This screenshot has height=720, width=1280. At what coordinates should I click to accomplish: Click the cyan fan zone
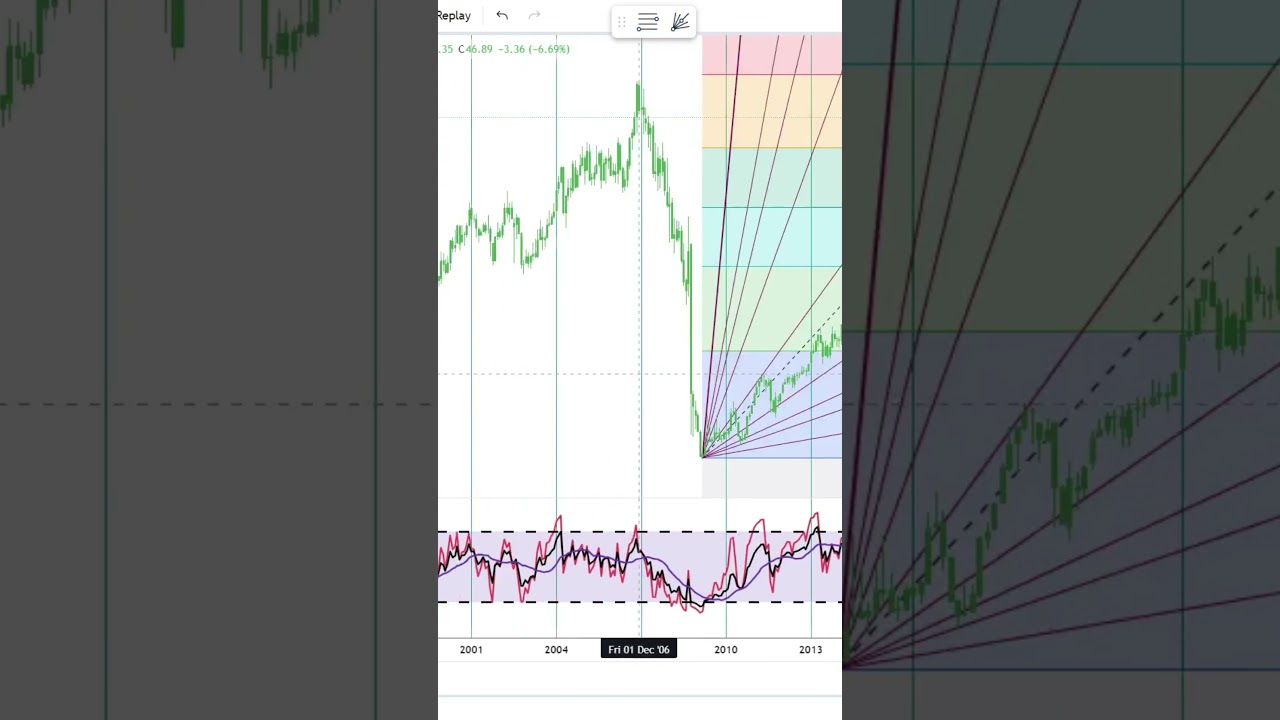click(x=772, y=237)
